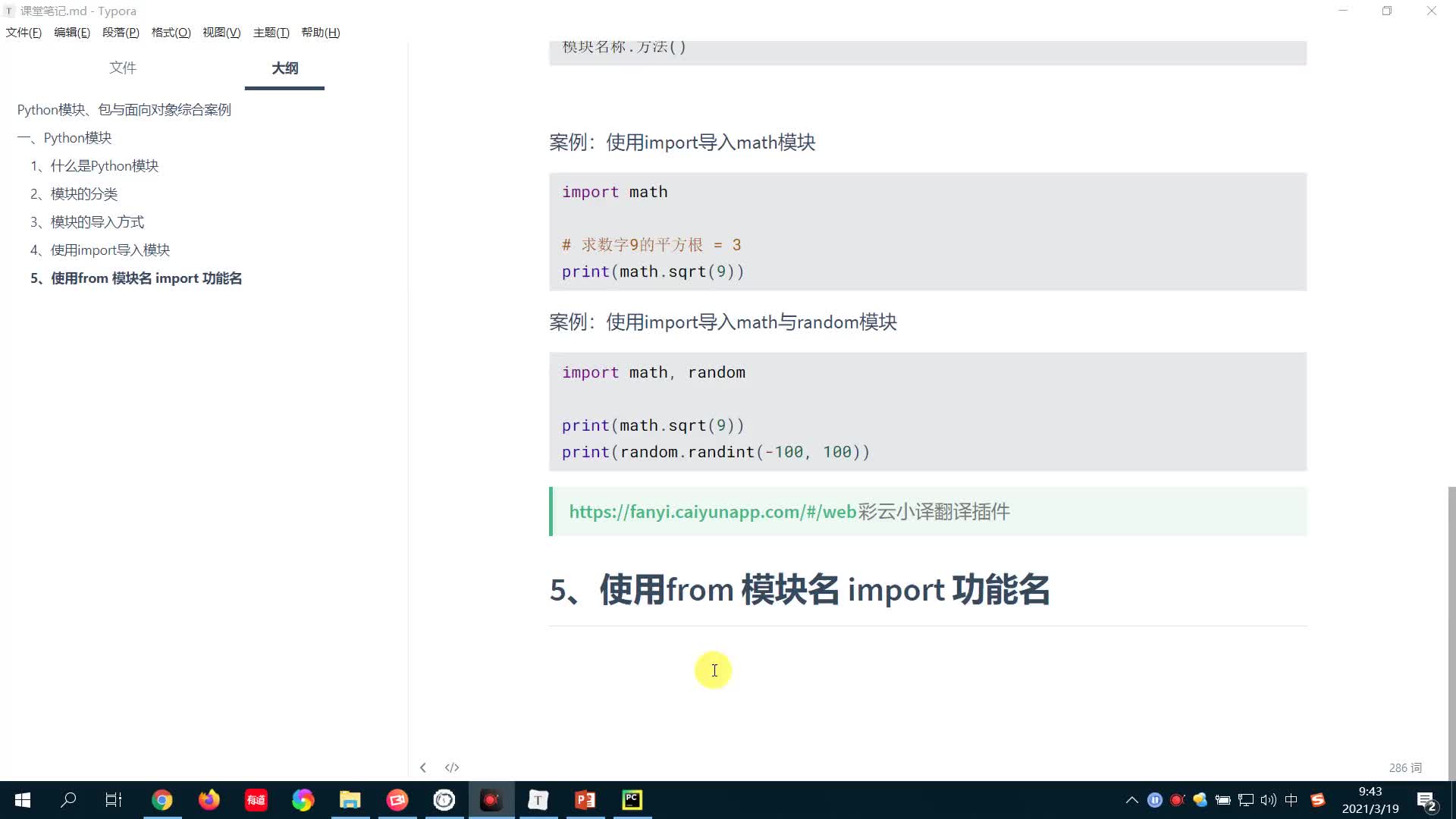This screenshot has height=819, width=1456.
Task: Open the round clock-like taskbar app
Action: point(444,800)
